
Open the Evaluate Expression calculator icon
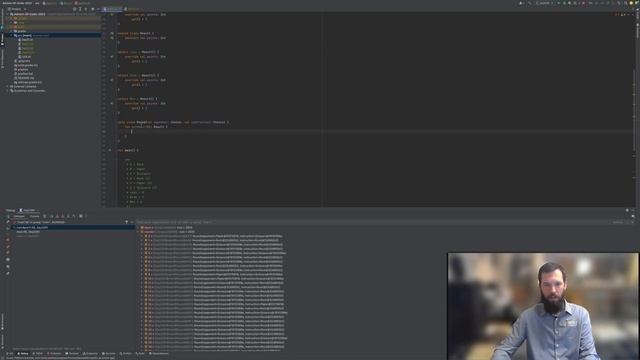tap(81, 216)
